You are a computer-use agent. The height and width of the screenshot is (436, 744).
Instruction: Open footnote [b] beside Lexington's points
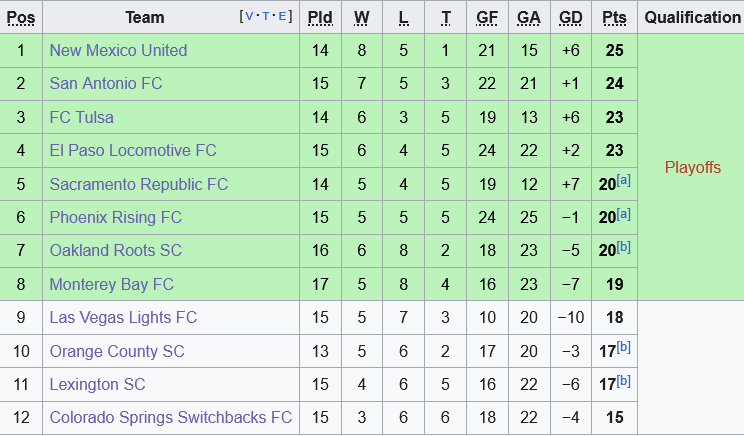click(x=624, y=380)
